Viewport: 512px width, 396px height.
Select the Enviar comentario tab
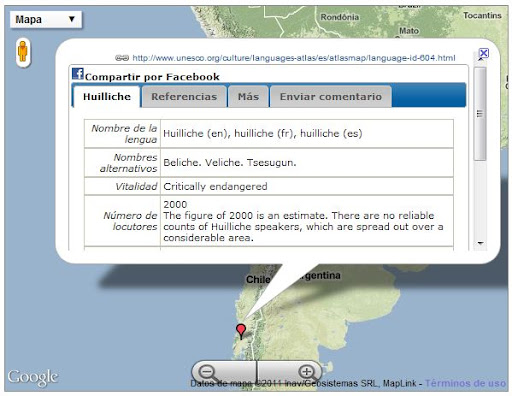[331, 97]
